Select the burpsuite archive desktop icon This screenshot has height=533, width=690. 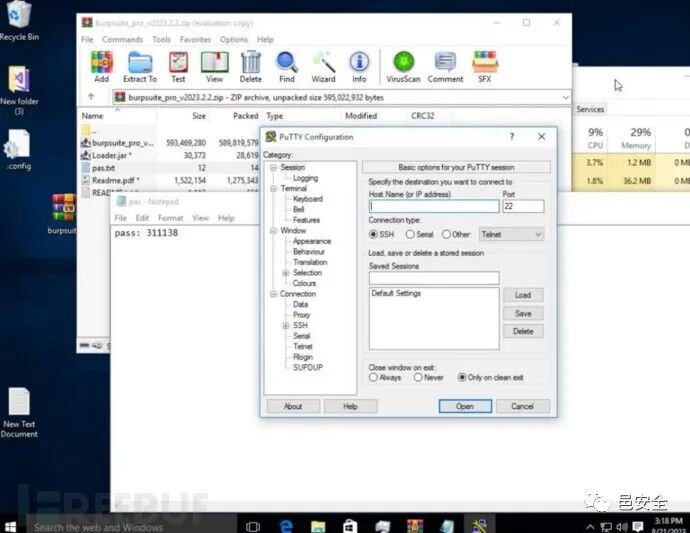tap(64, 214)
